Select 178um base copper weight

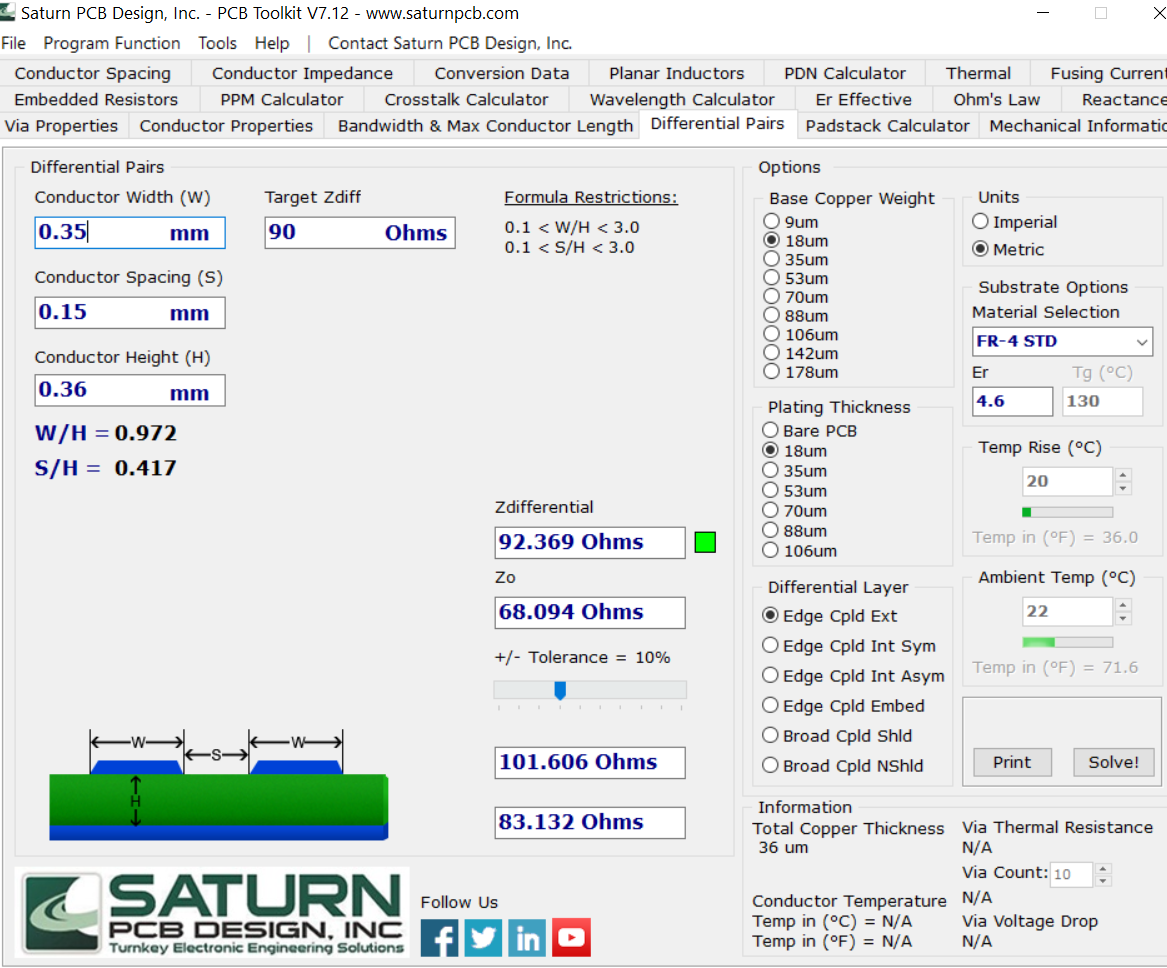click(x=772, y=371)
